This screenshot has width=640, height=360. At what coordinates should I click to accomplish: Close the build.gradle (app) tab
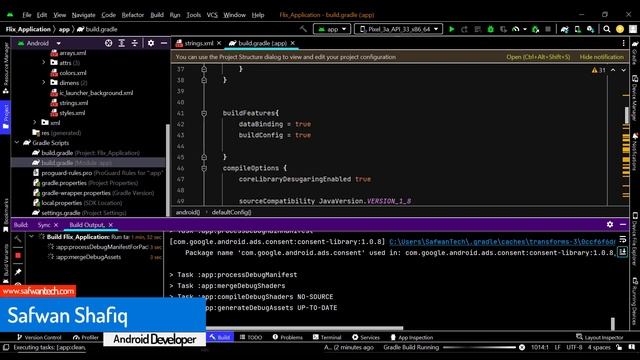point(293,43)
